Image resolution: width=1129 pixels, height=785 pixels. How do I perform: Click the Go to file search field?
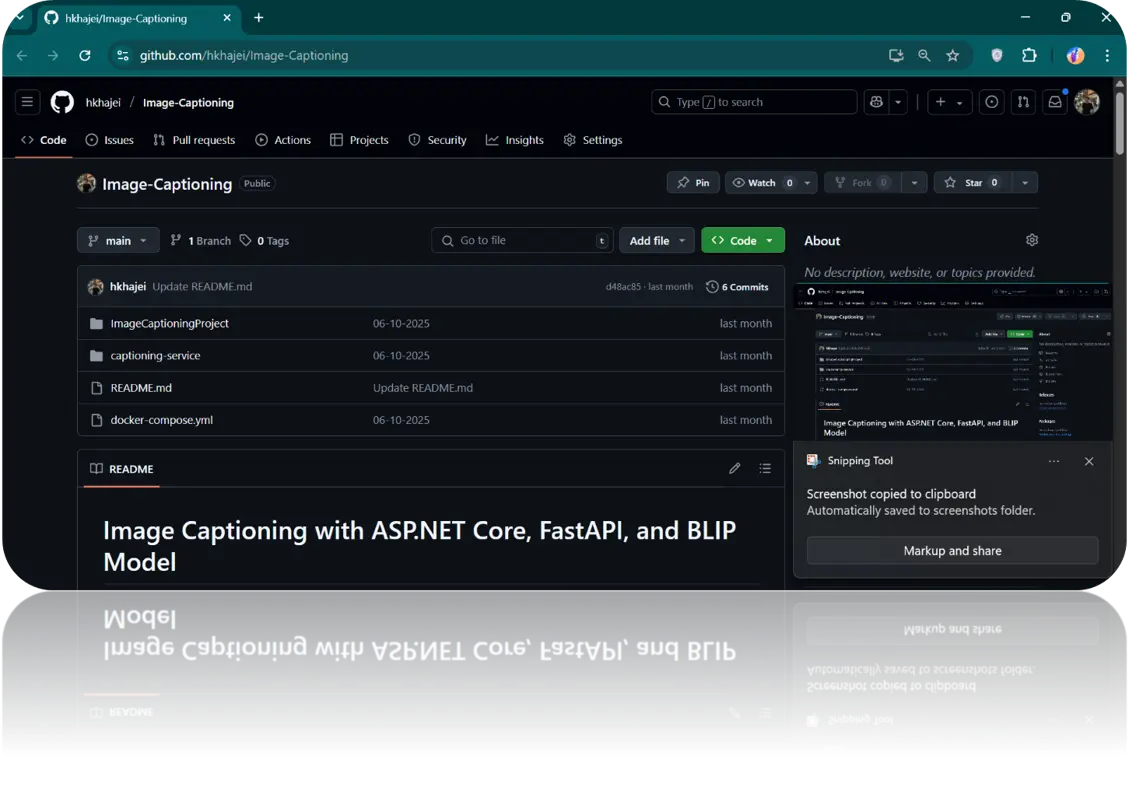click(x=522, y=241)
